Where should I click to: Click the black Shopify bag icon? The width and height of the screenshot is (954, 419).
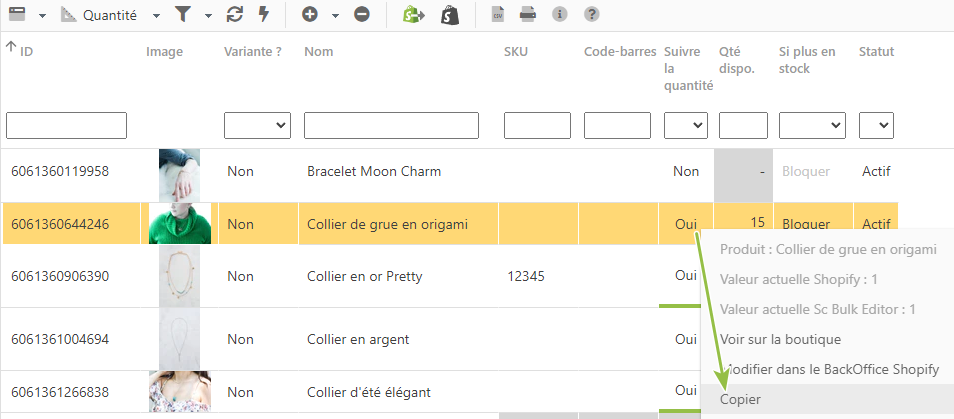tap(450, 15)
